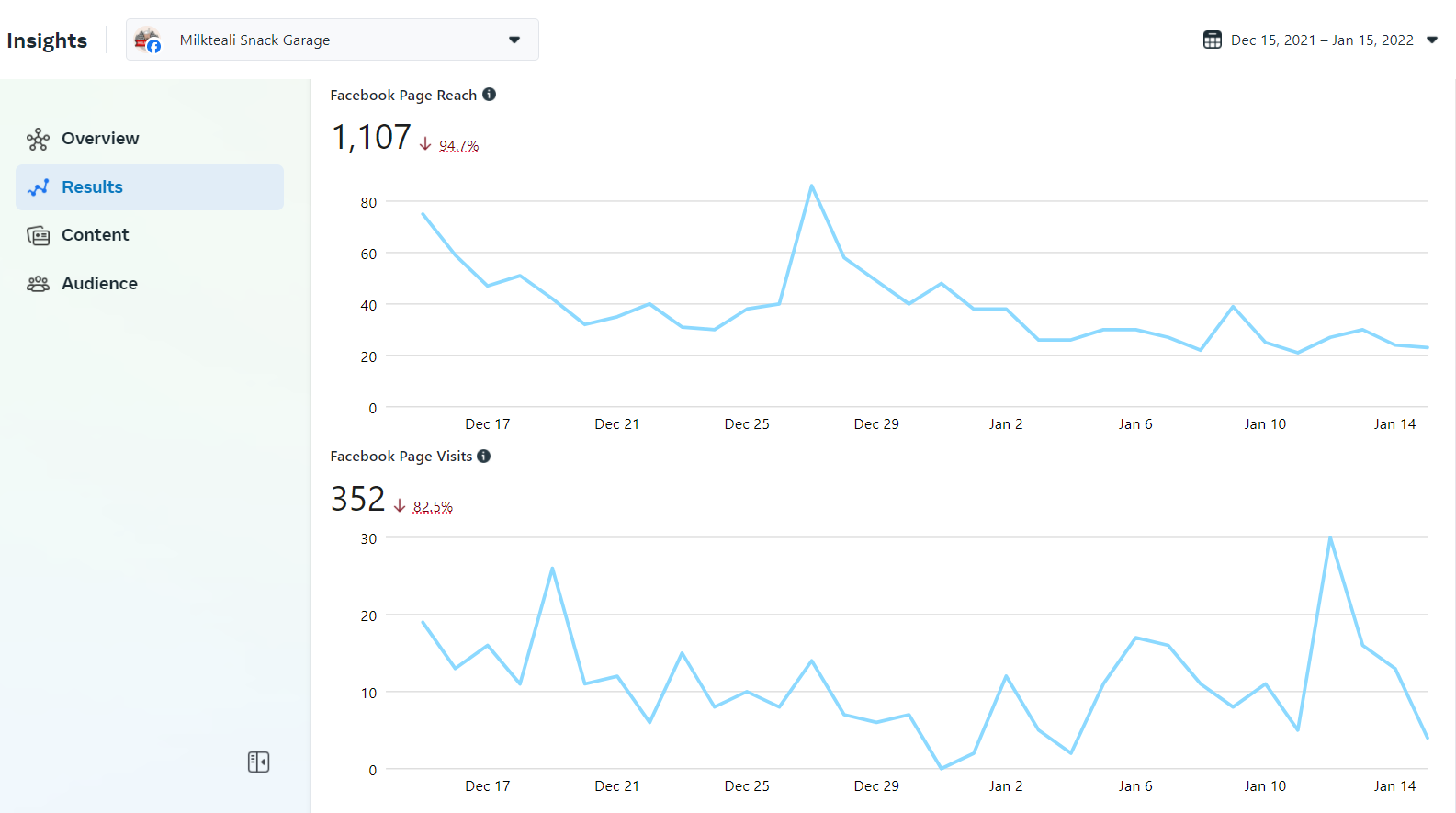Click the down arrow beside 82.5%
This screenshot has width=1456, height=813.
click(x=400, y=505)
